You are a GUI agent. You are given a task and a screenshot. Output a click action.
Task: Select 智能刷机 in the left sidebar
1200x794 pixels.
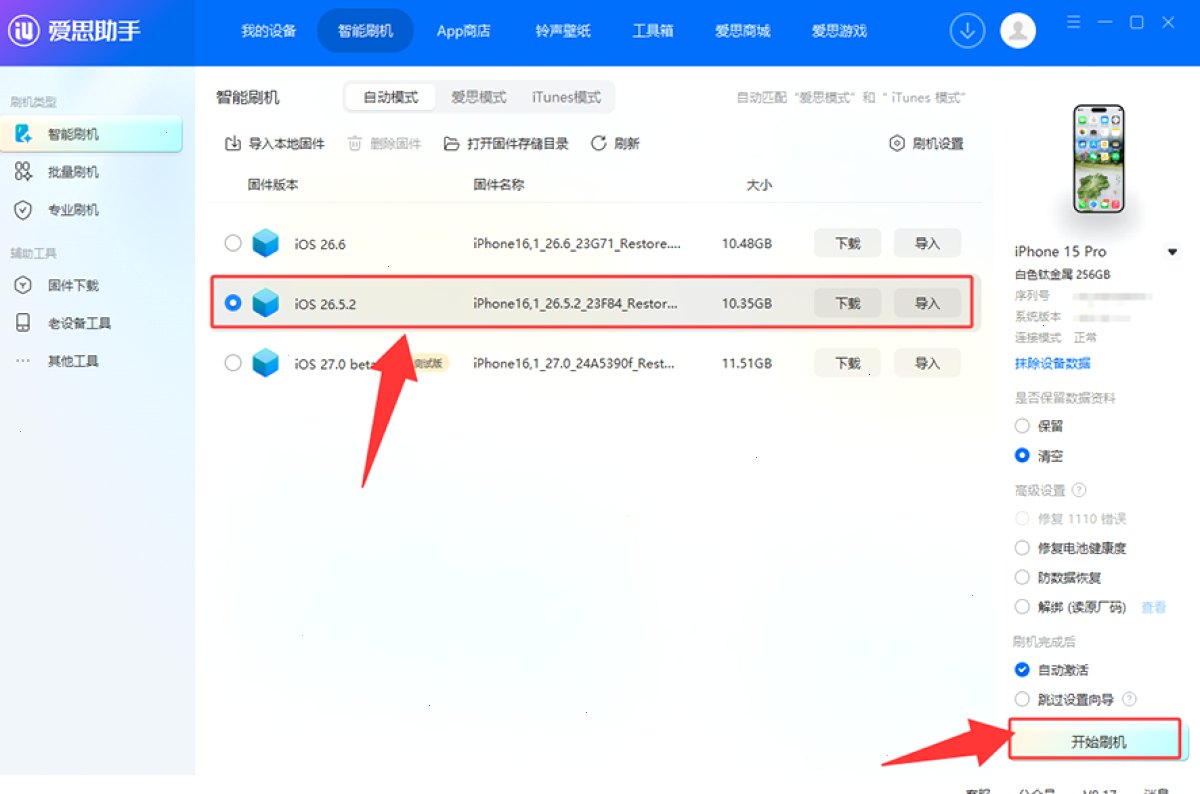91,134
